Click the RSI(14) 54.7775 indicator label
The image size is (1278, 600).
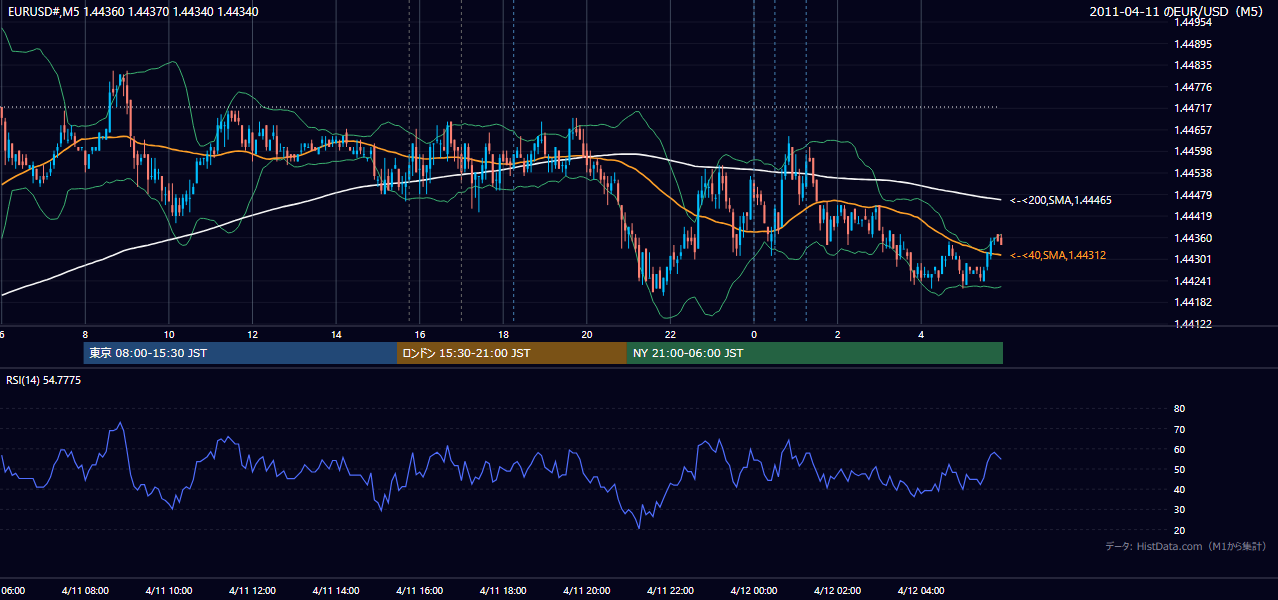[44, 380]
